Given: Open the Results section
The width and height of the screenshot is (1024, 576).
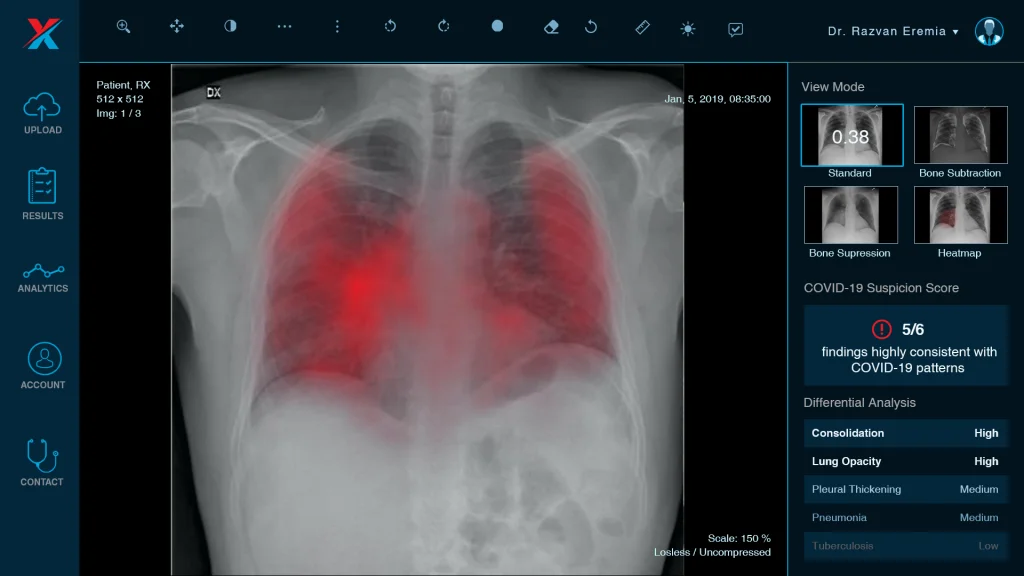Looking at the screenshot, I should coord(42,194).
